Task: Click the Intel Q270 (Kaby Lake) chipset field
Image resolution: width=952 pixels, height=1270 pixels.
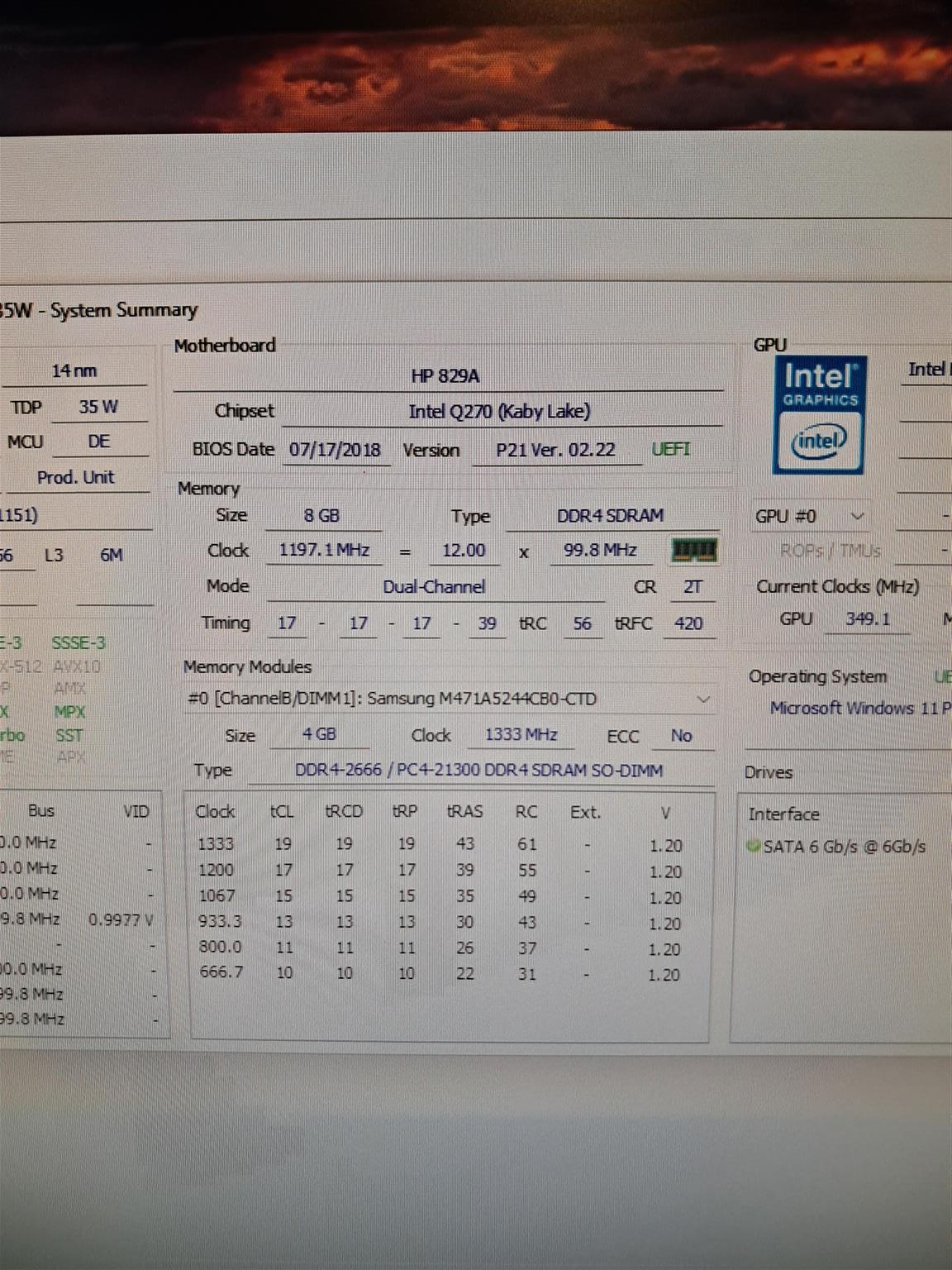Action: [x=499, y=411]
